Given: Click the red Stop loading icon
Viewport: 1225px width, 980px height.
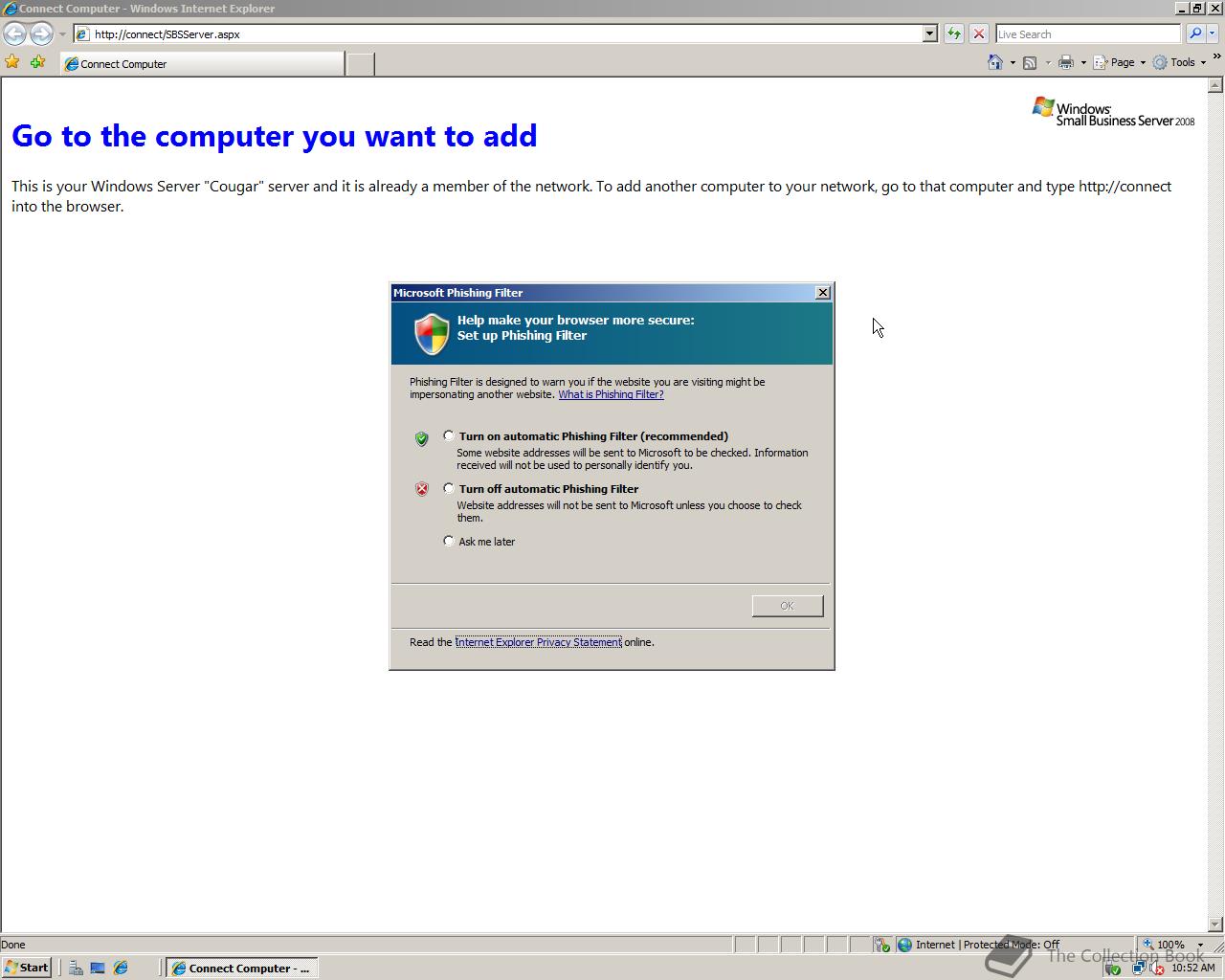Looking at the screenshot, I should (978, 34).
